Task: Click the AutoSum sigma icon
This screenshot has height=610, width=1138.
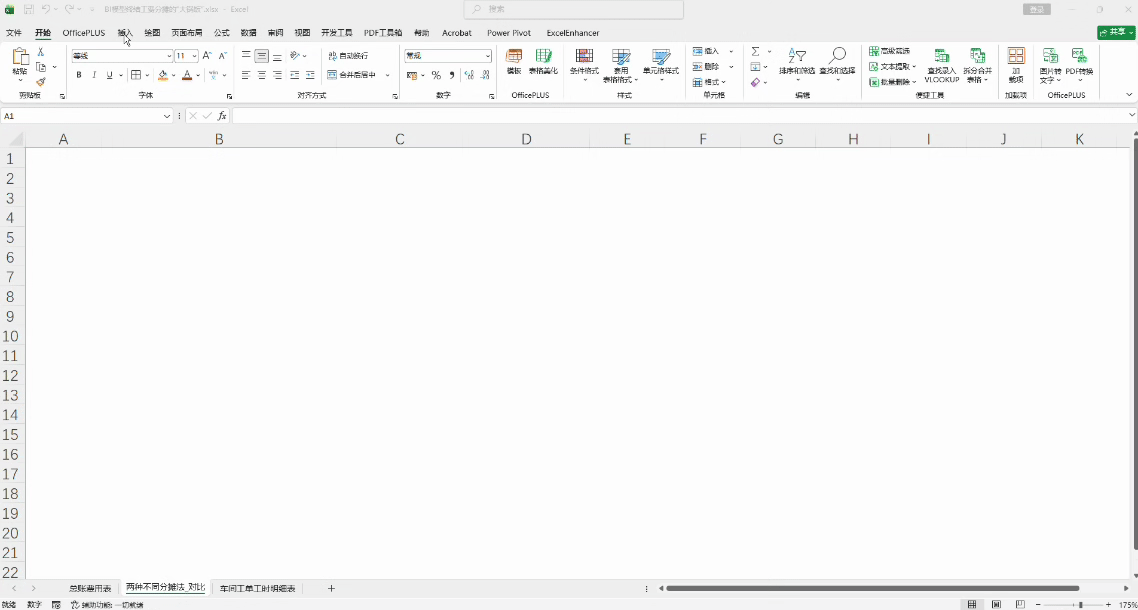Action: 756,51
